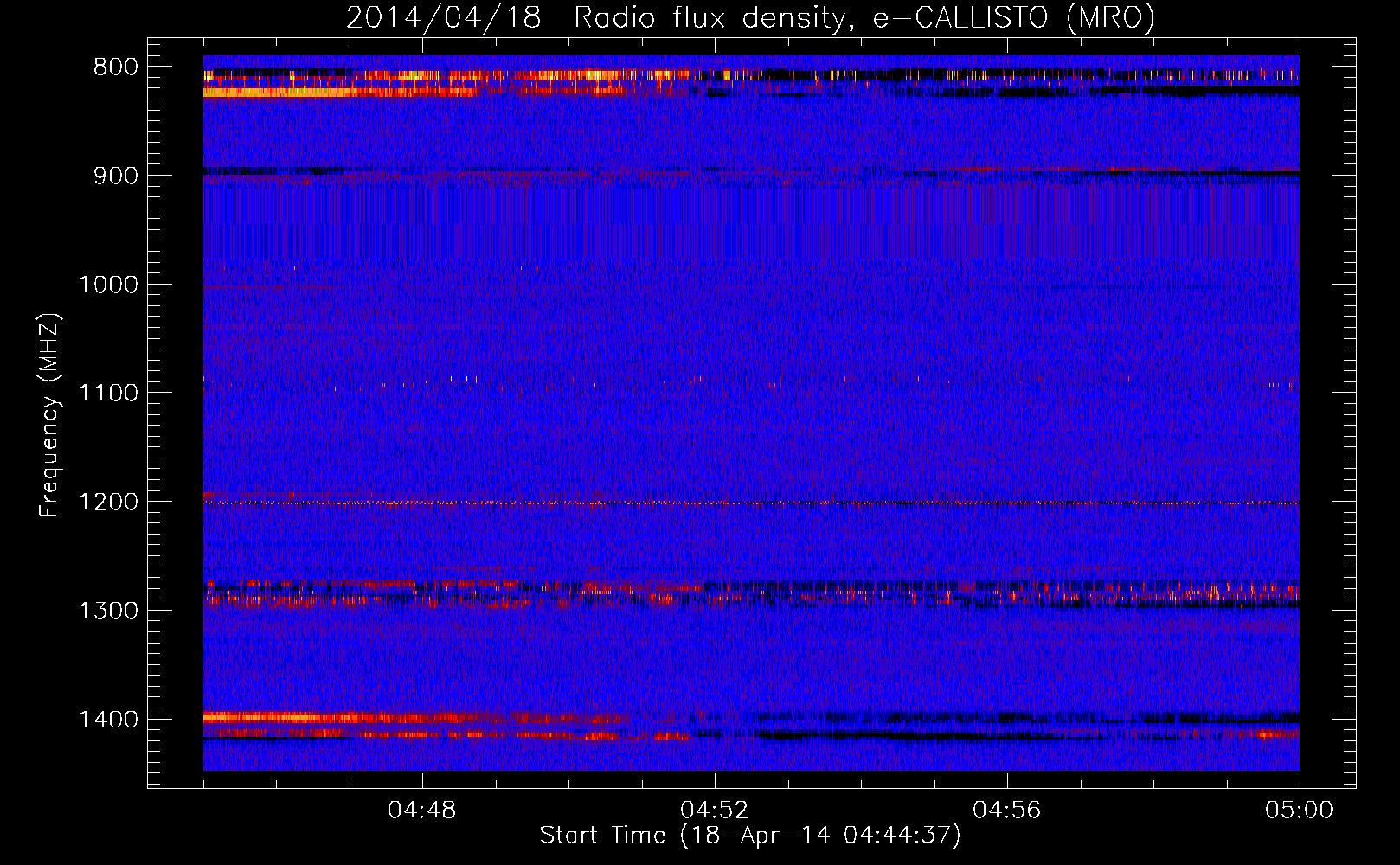
Task: Click the 04:48 time axis label
Action: coord(422,811)
